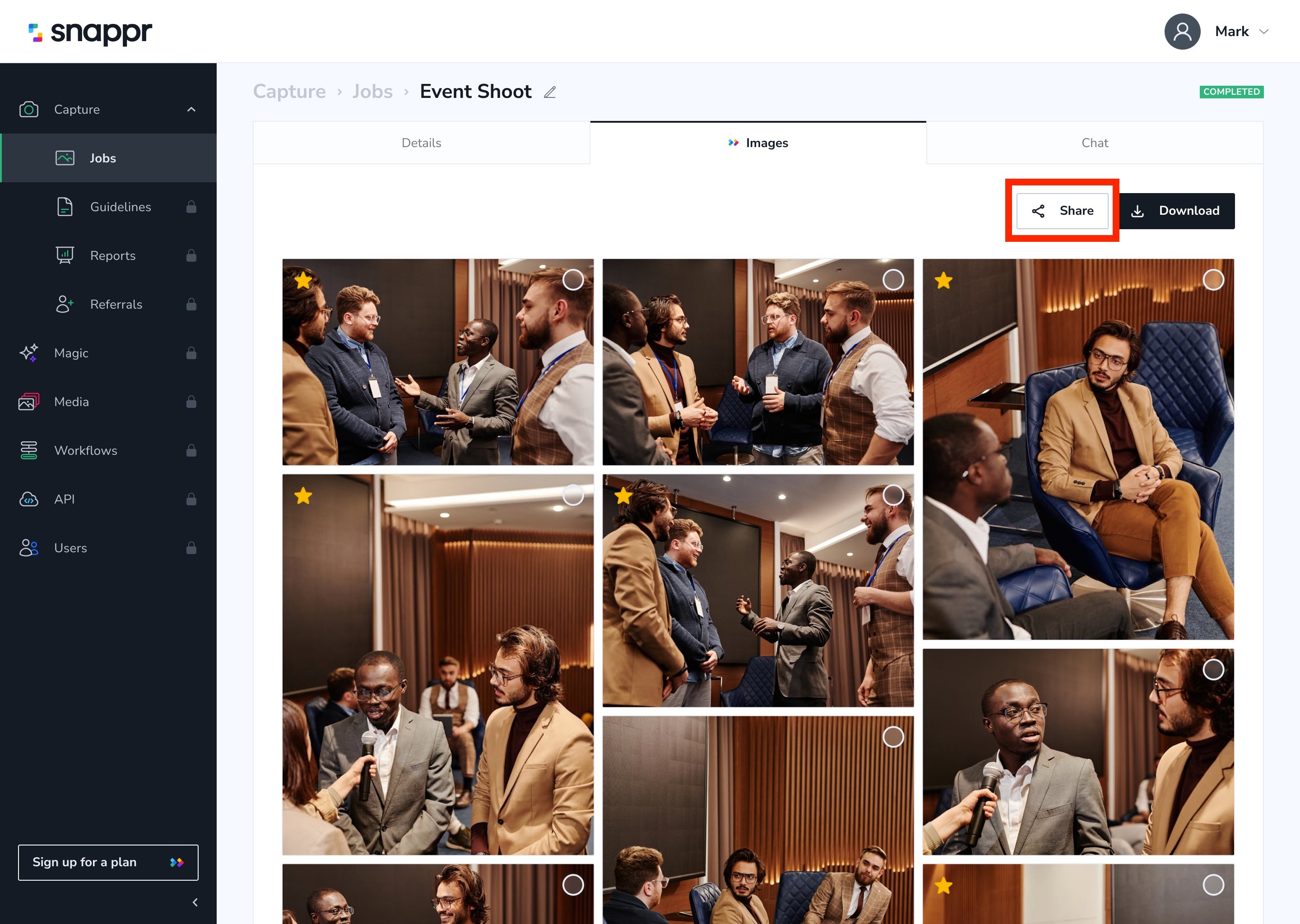Edit the Event Shoot title pencil icon
Image resolution: width=1300 pixels, height=924 pixels.
click(550, 92)
